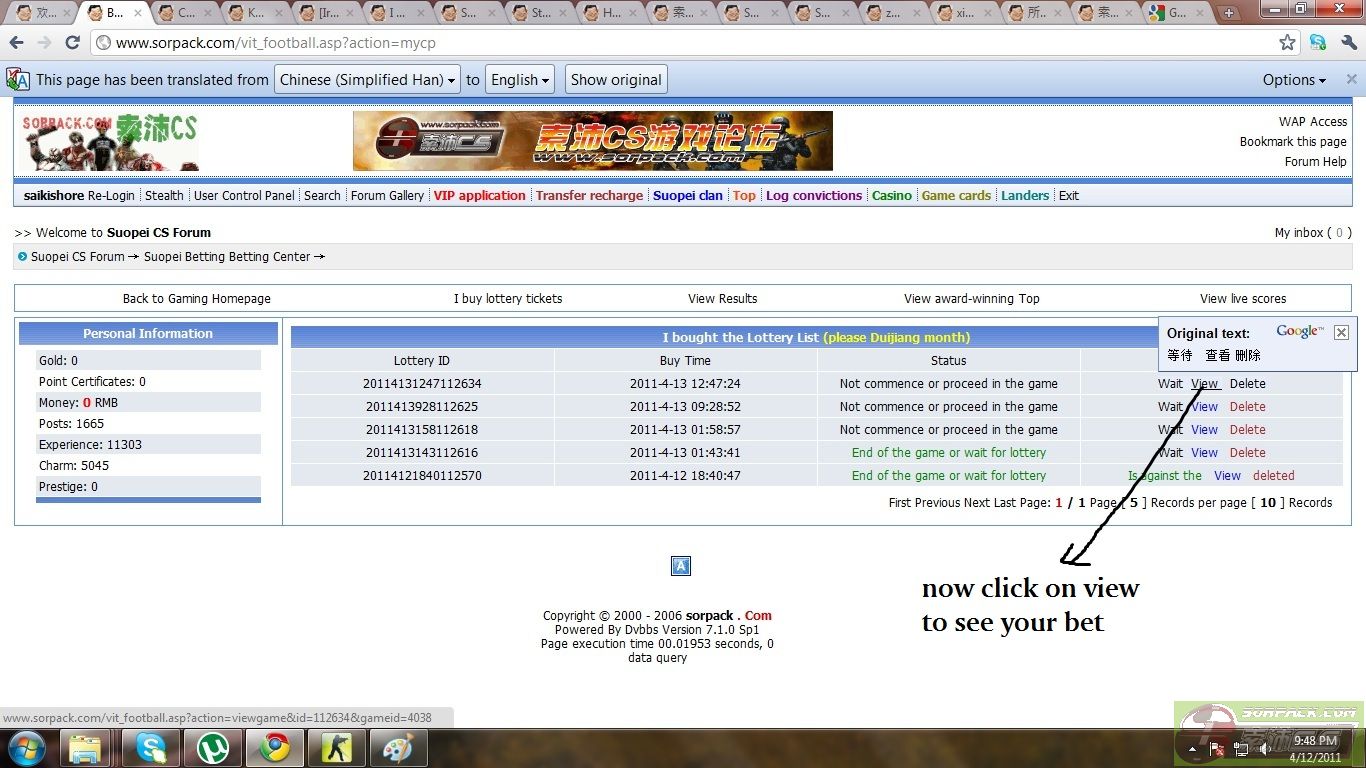Viewport: 1366px width, 768px height.
Task: Open a new browser tab
Action: point(1229,13)
